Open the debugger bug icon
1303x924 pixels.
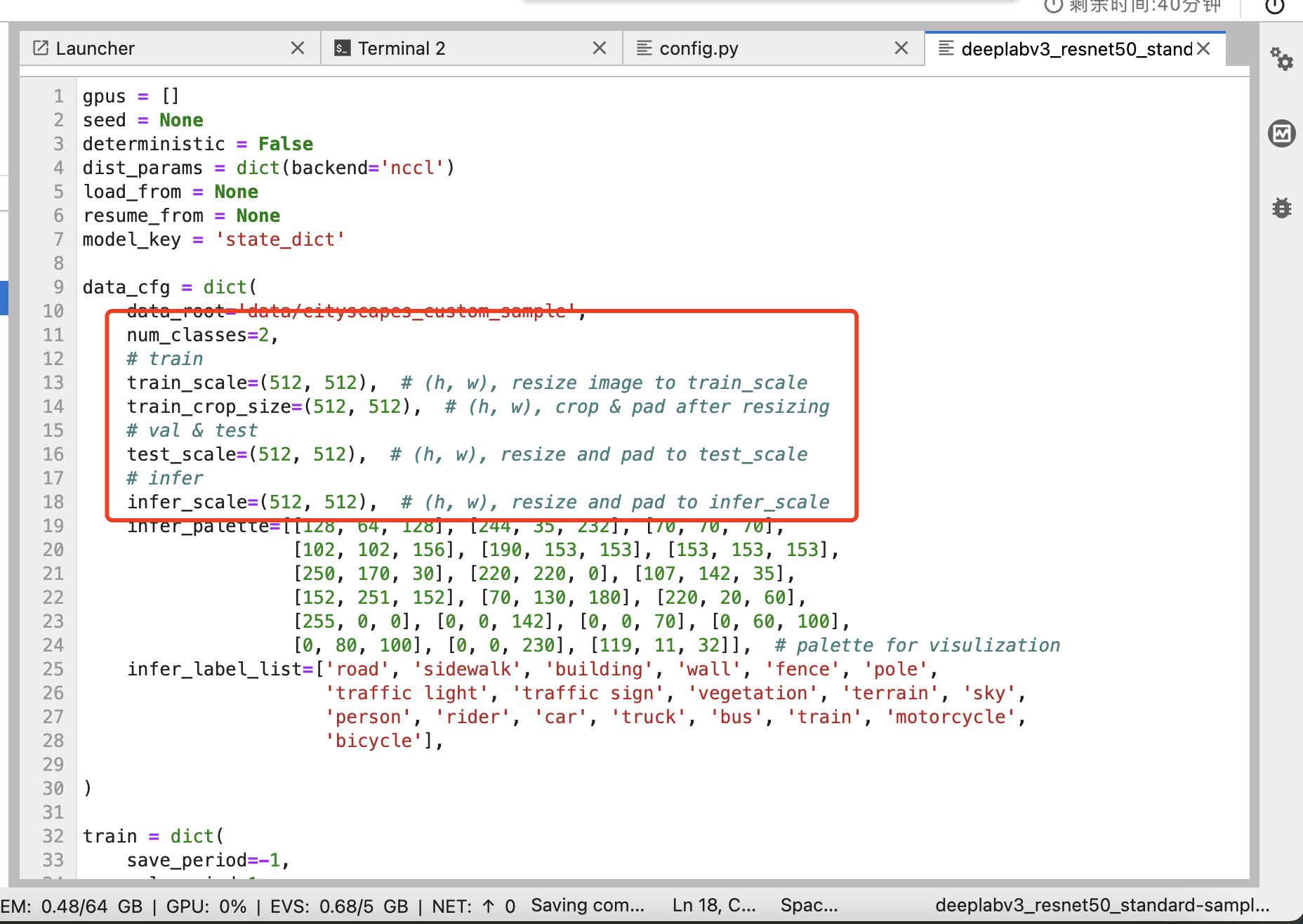click(x=1282, y=207)
